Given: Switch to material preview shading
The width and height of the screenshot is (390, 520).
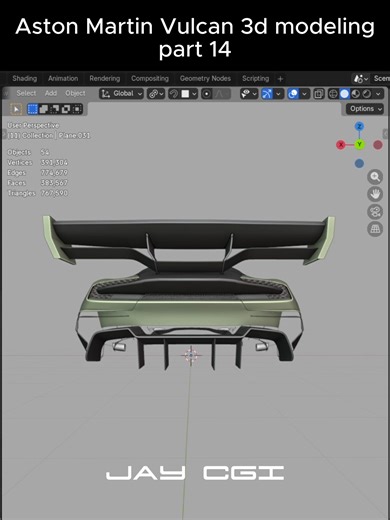Looking at the screenshot, I should tap(355, 94).
